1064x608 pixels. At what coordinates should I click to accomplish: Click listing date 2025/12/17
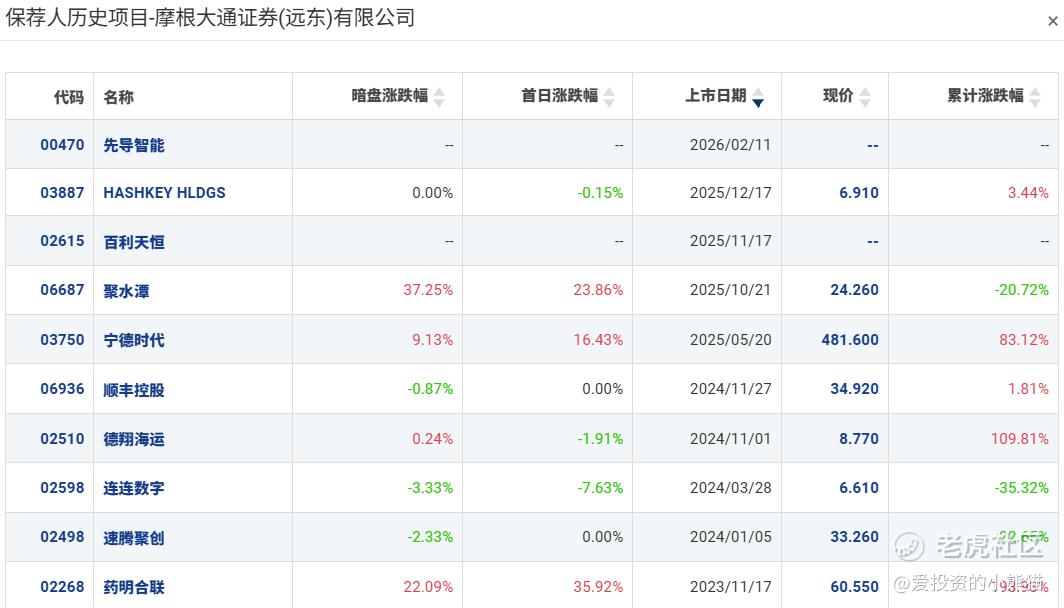click(x=730, y=193)
